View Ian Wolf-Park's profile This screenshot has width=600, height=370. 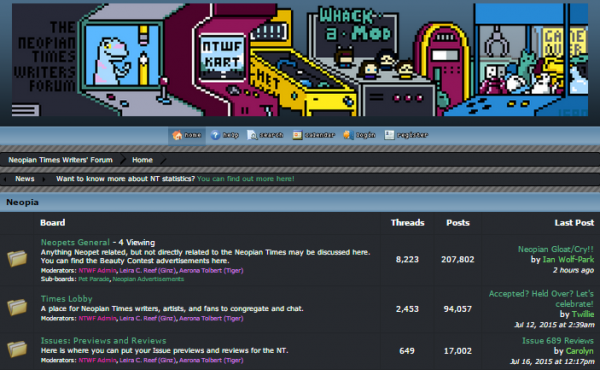(568, 259)
